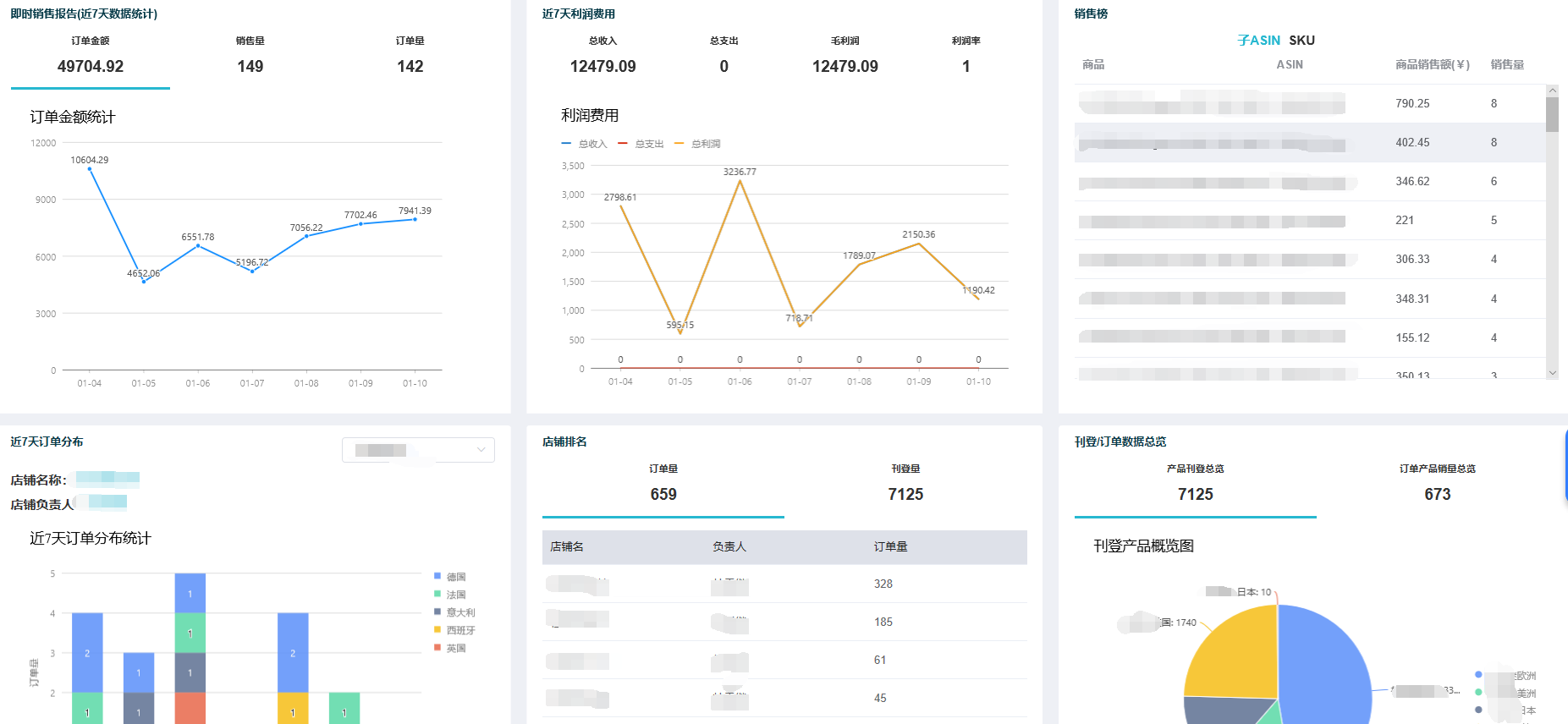Hide the 欧洲 series via pie legend
The height and width of the screenshot is (724, 1568).
(x=1478, y=675)
